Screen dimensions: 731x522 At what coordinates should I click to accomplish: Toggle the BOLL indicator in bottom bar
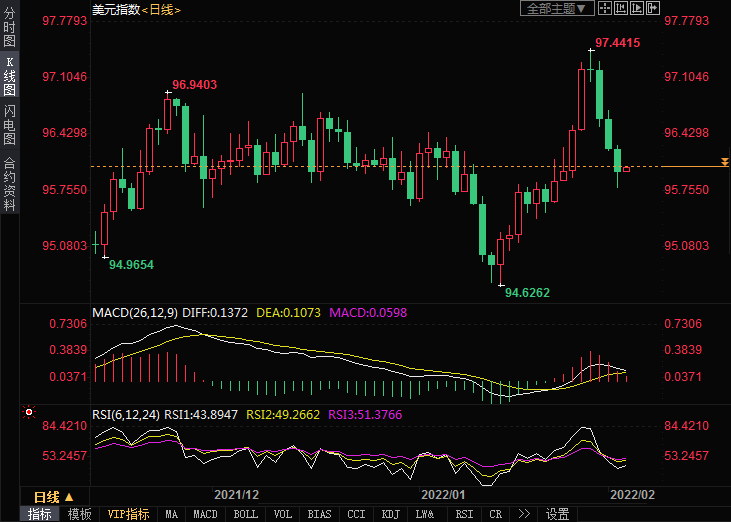[245, 514]
